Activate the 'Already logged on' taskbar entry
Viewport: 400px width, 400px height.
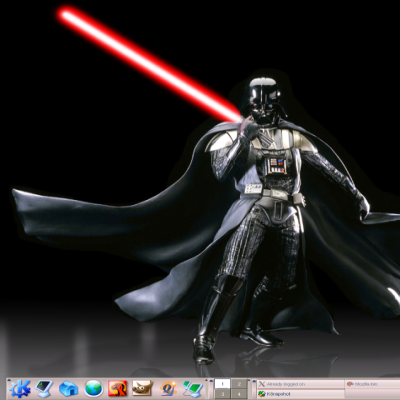(x=301, y=384)
